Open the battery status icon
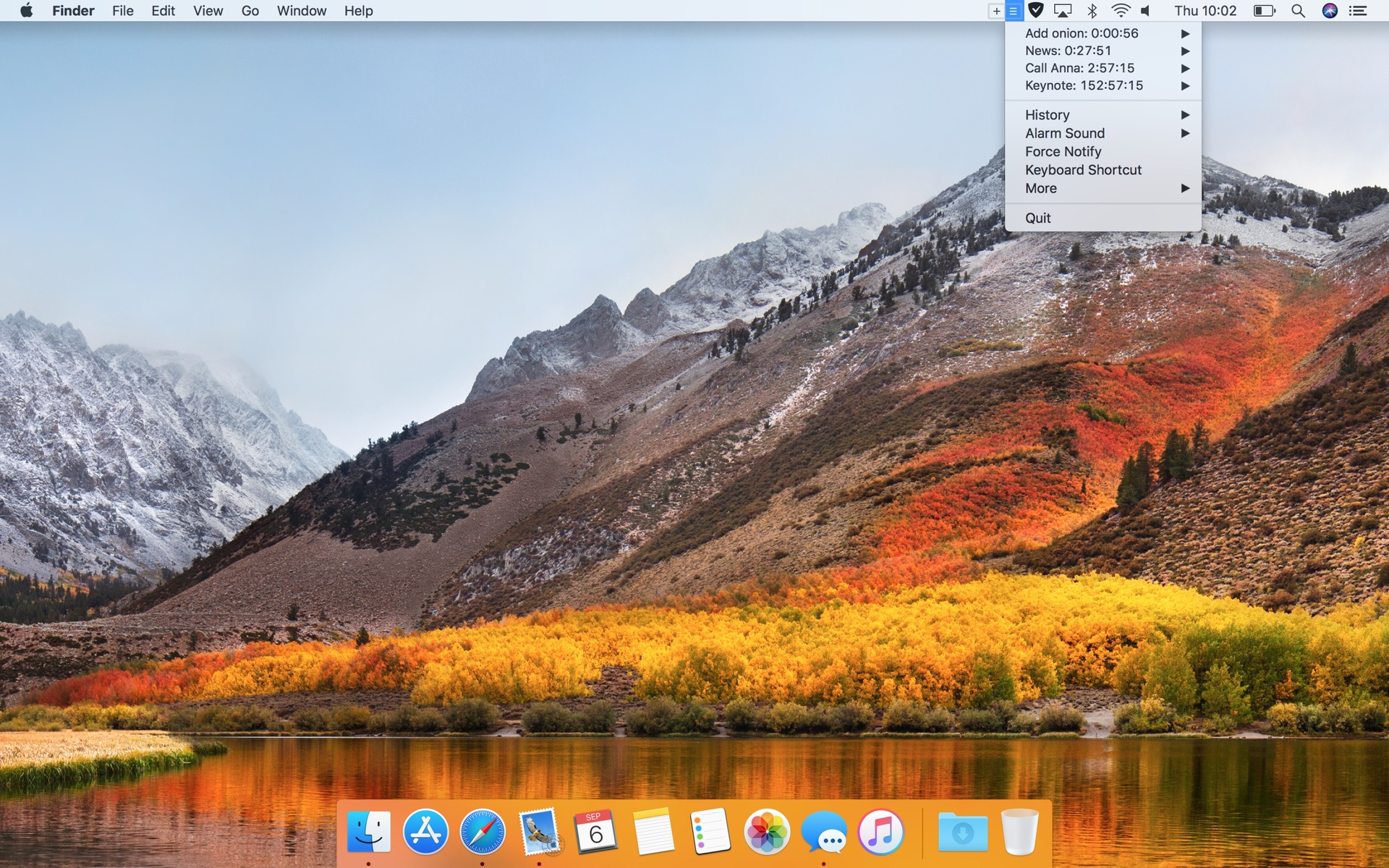 click(x=1265, y=11)
